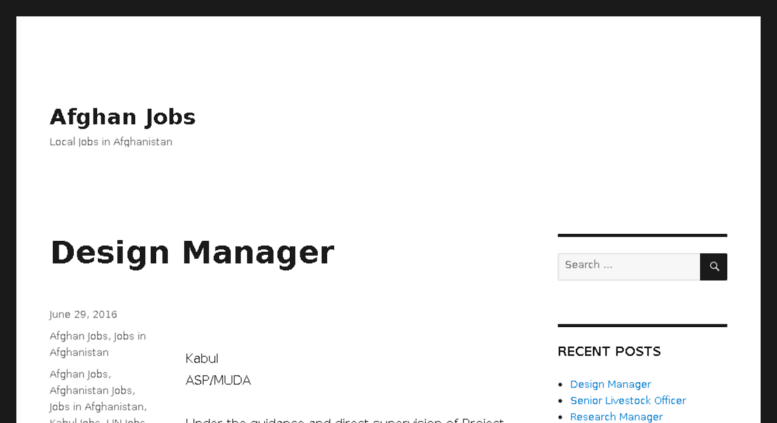Open the UN Jobs tag
This screenshot has height=423, width=777.
coord(125,420)
